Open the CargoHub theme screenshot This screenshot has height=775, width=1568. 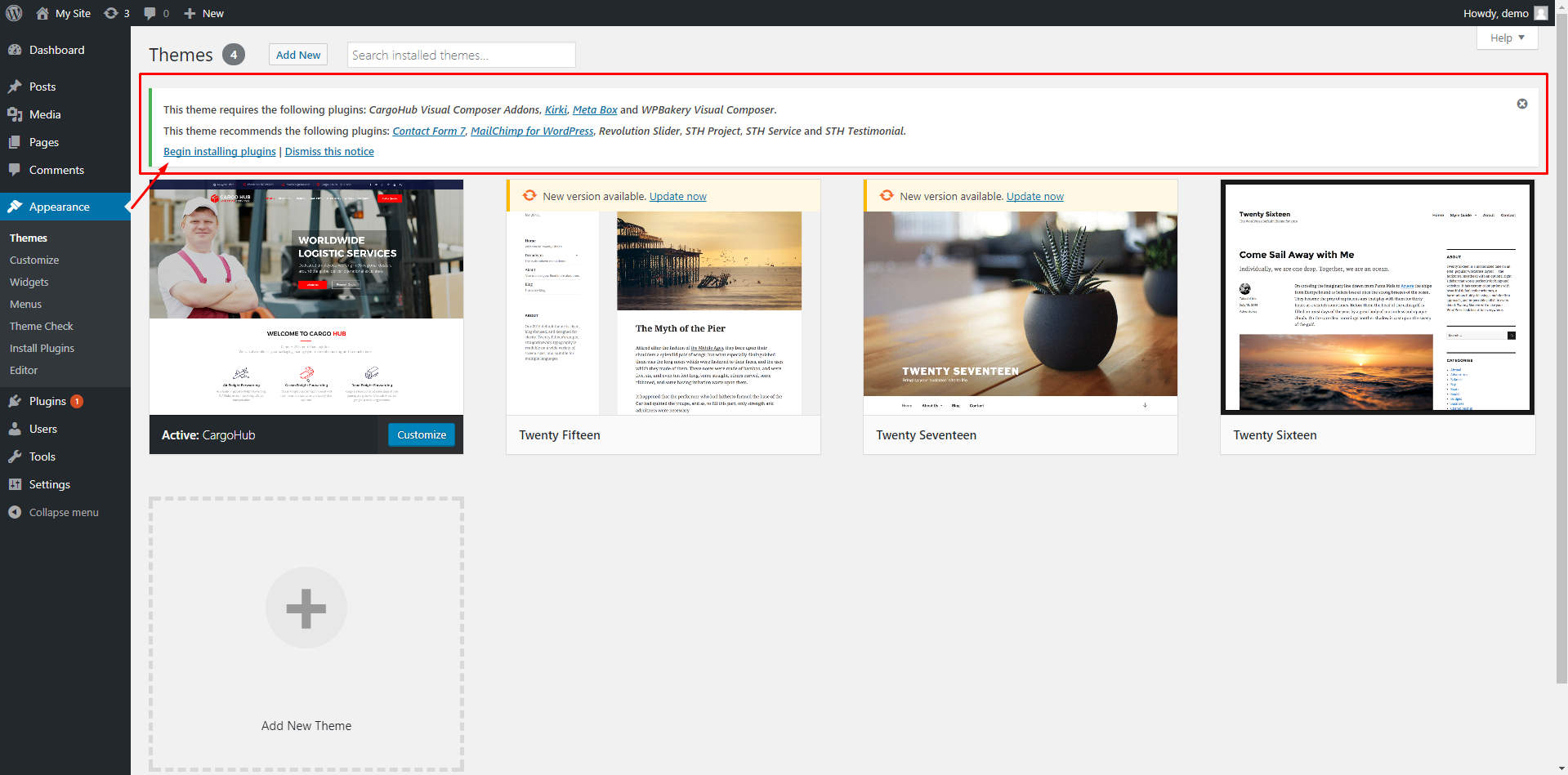coord(306,297)
